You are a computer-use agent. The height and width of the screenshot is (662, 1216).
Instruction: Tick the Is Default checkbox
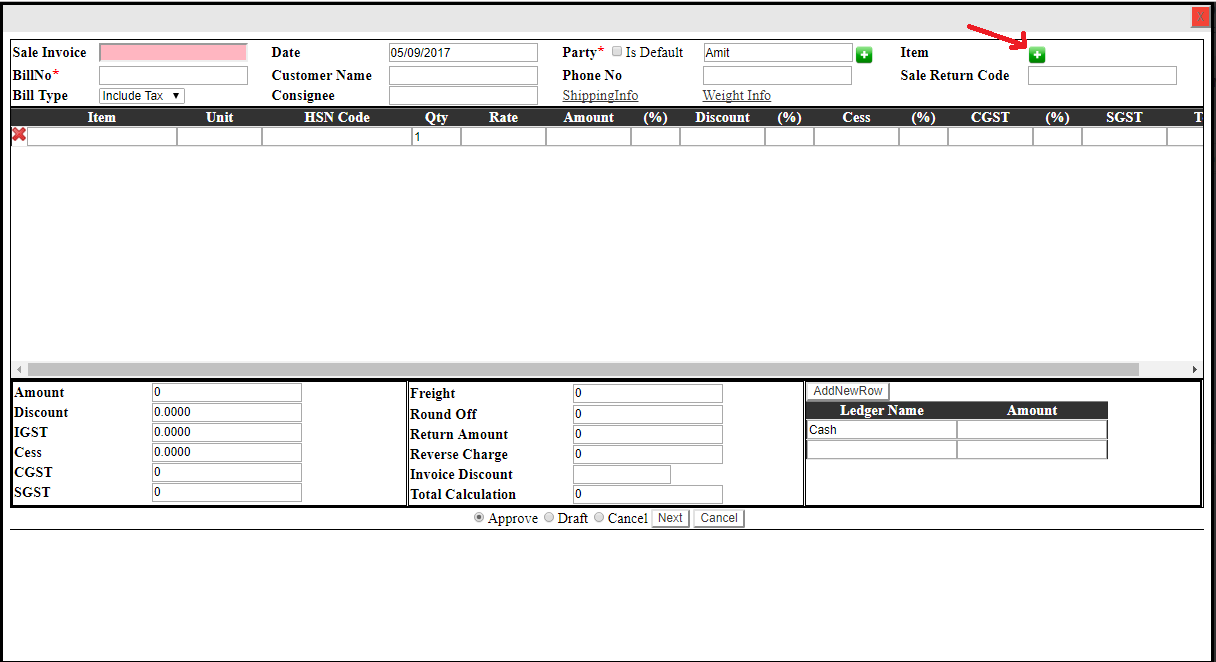coord(617,52)
